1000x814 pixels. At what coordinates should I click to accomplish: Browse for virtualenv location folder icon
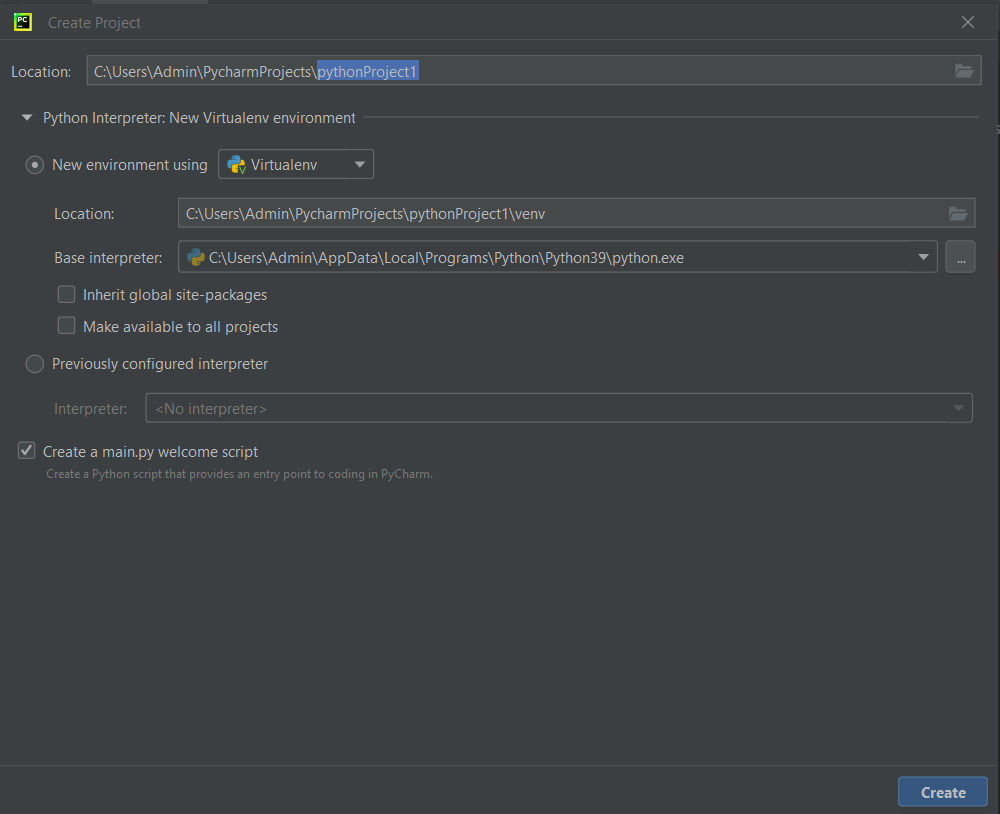[x=958, y=214]
